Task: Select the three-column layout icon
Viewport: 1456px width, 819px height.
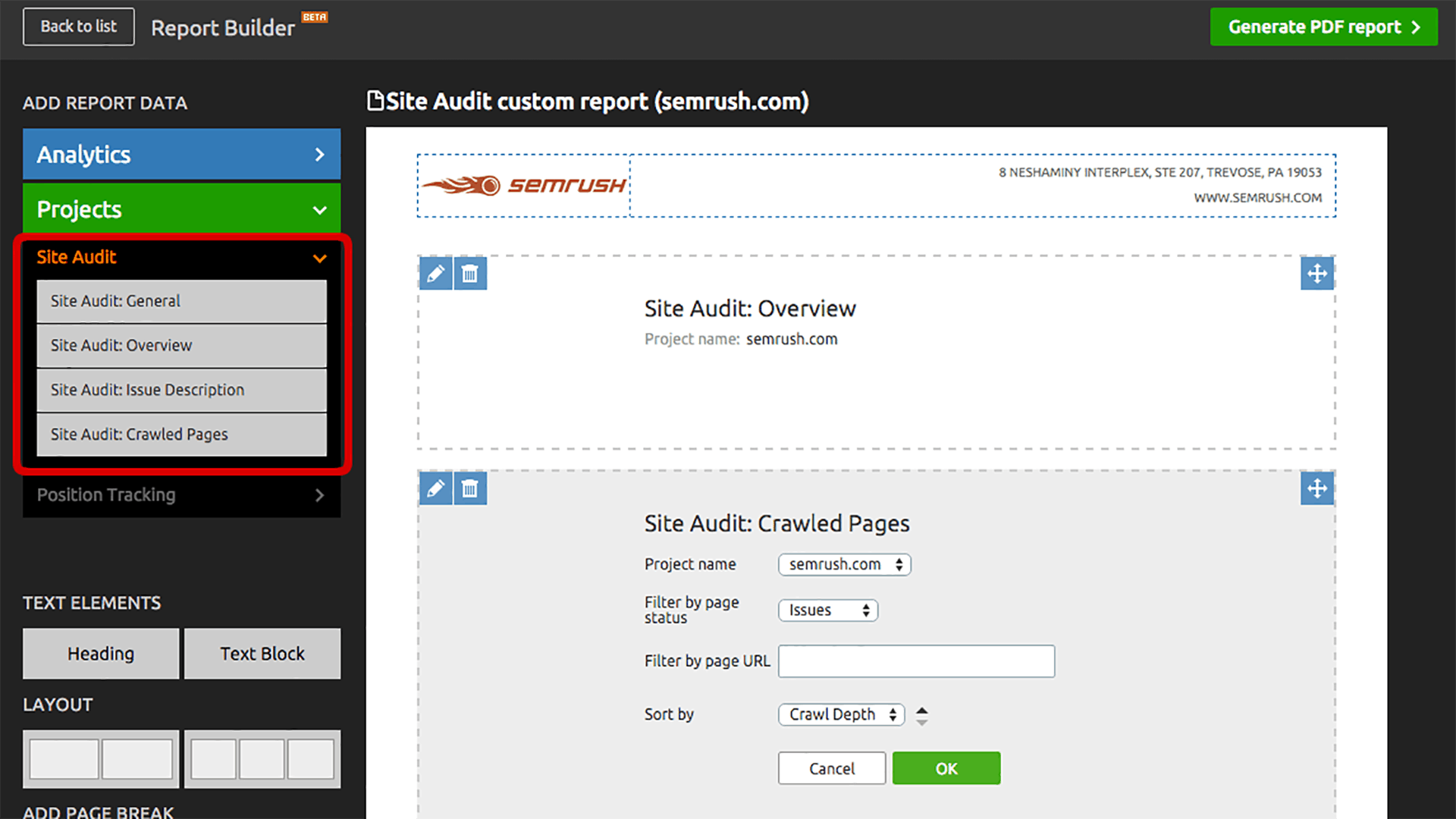Action: coord(262,759)
